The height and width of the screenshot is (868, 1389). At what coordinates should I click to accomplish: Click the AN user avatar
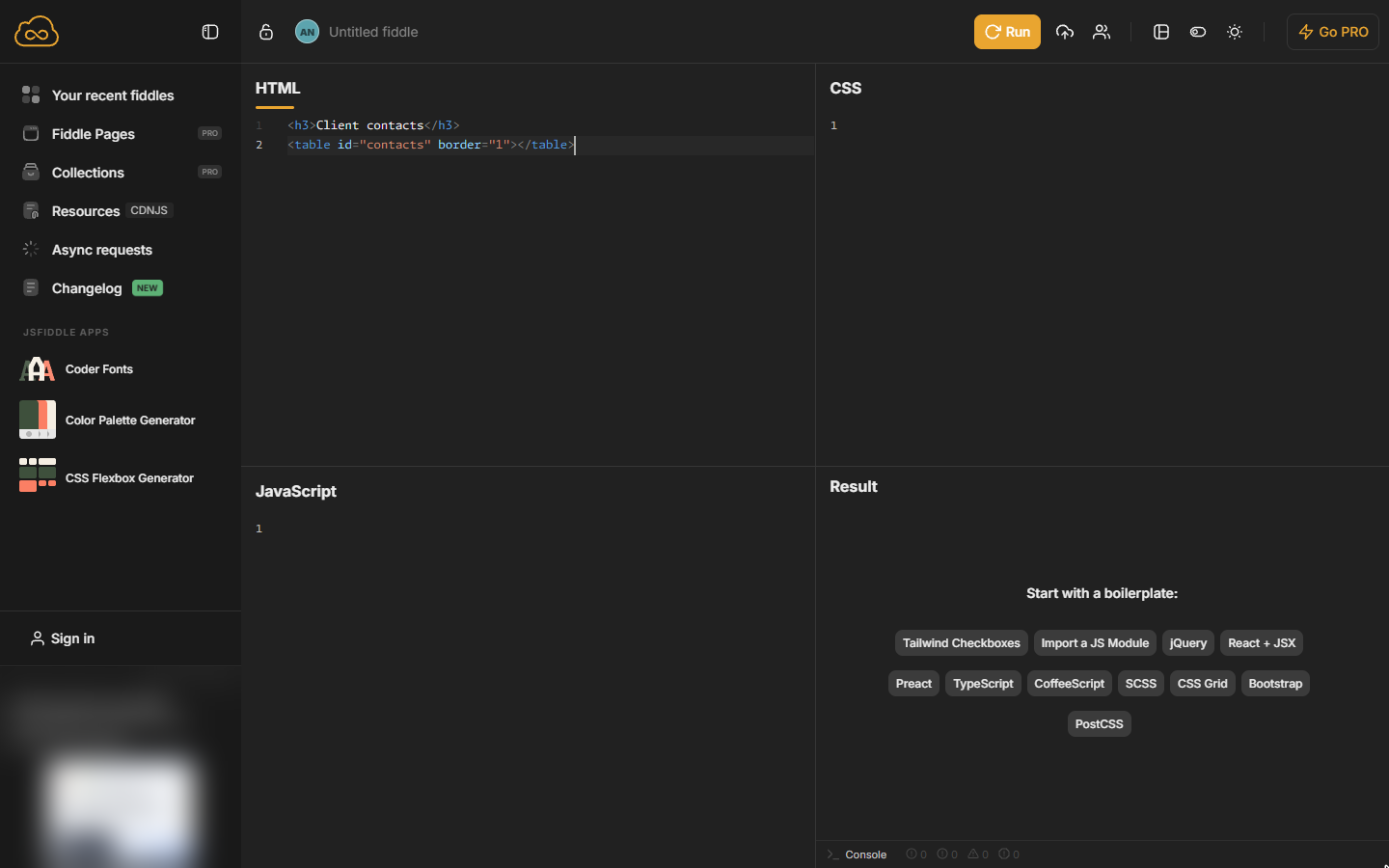coord(307,32)
